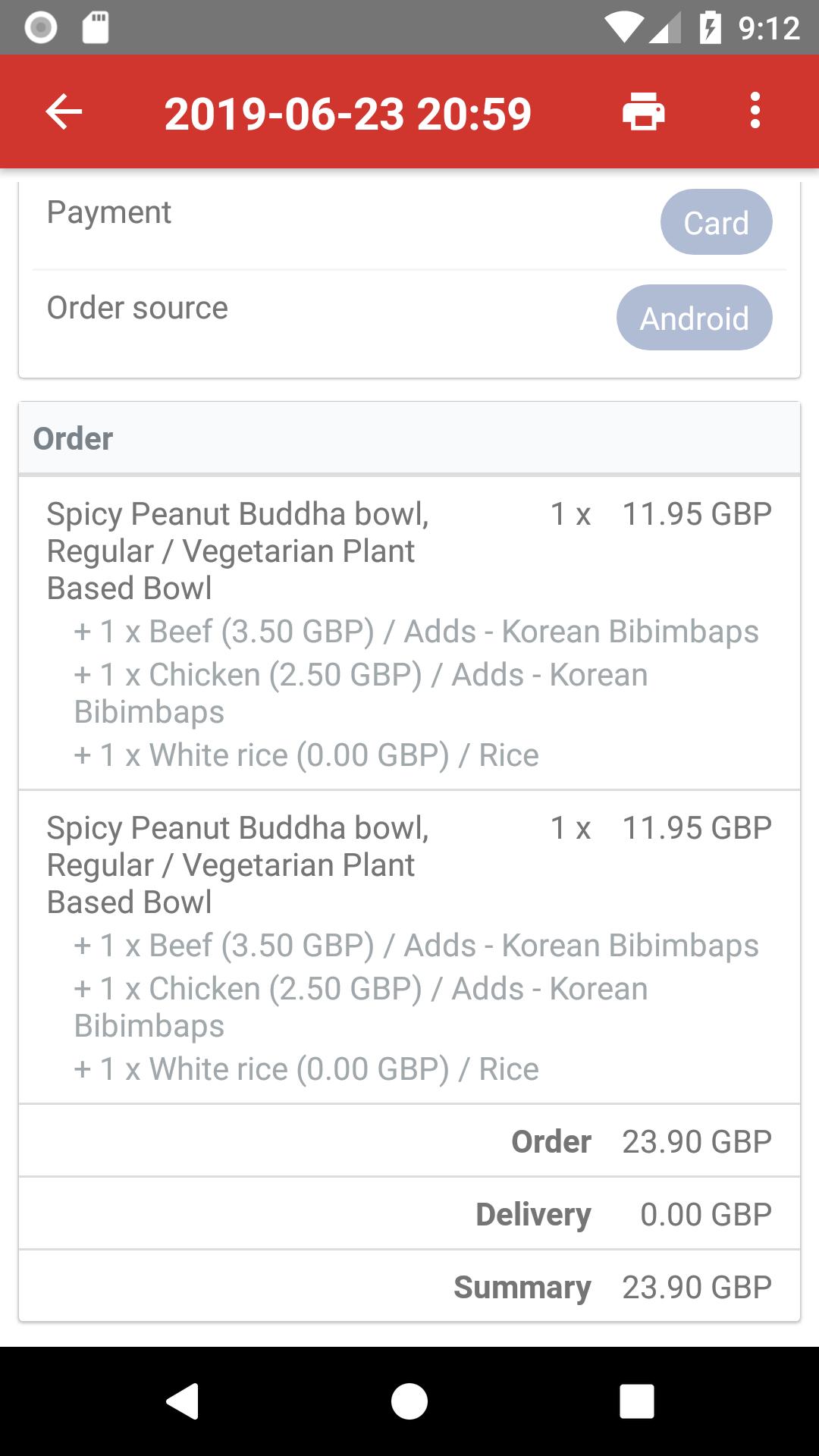Screen dimensions: 819x1456
Task: Tap the Payment row label
Action: [x=109, y=212]
